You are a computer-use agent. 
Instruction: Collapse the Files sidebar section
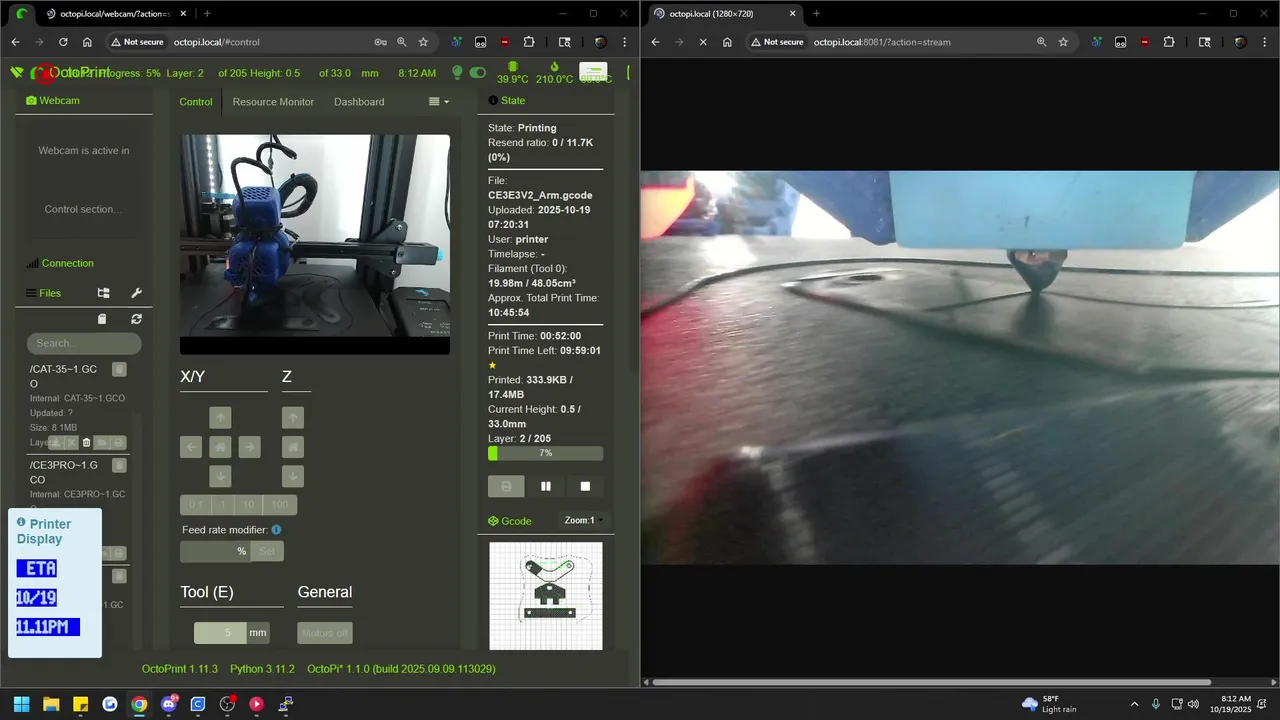tap(43, 293)
